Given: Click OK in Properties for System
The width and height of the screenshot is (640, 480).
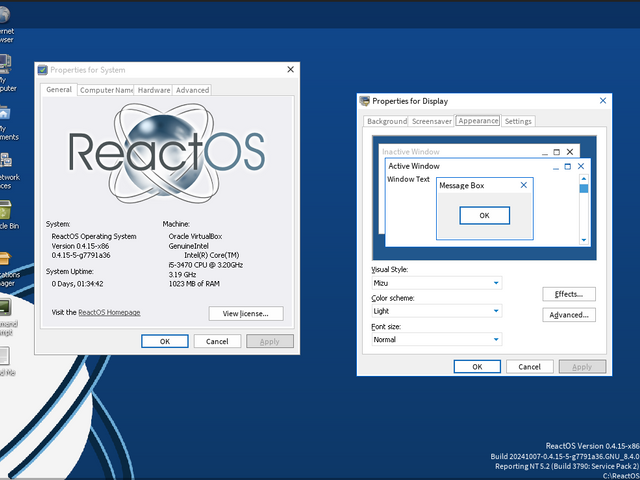Looking at the screenshot, I should [165, 341].
